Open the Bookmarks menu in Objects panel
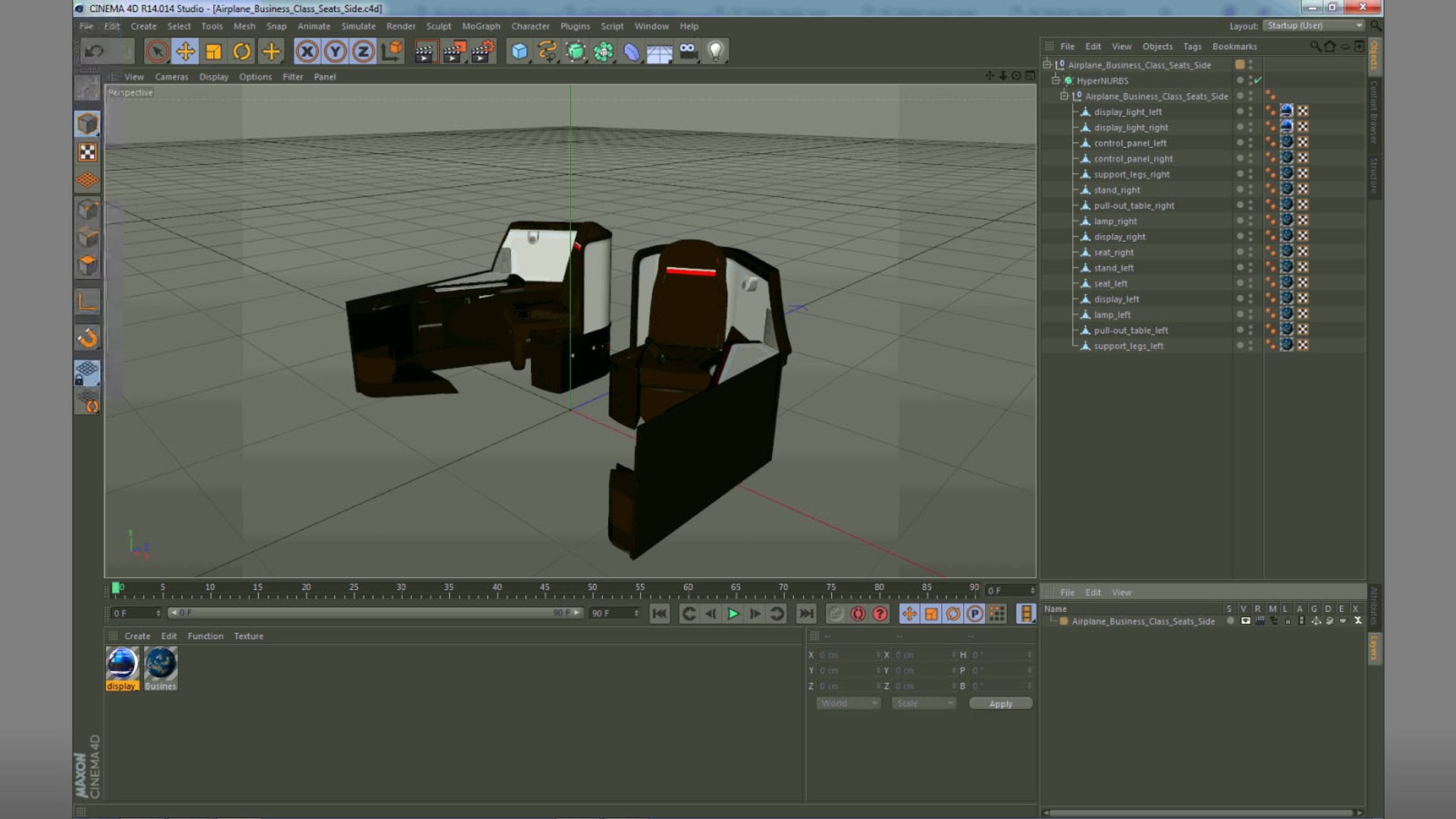The height and width of the screenshot is (819, 1456). click(1235, 46)
